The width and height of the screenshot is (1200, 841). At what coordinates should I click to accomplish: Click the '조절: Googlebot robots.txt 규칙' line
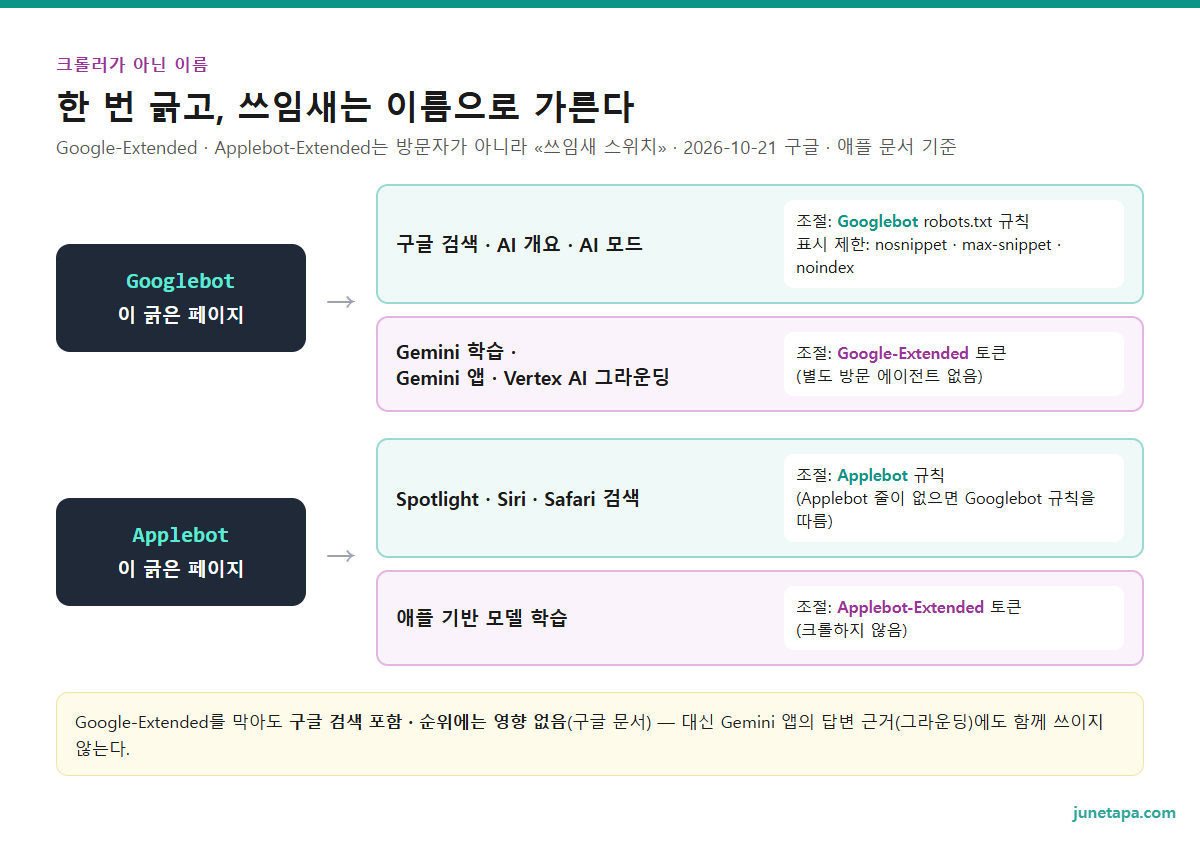pos(913,221)
